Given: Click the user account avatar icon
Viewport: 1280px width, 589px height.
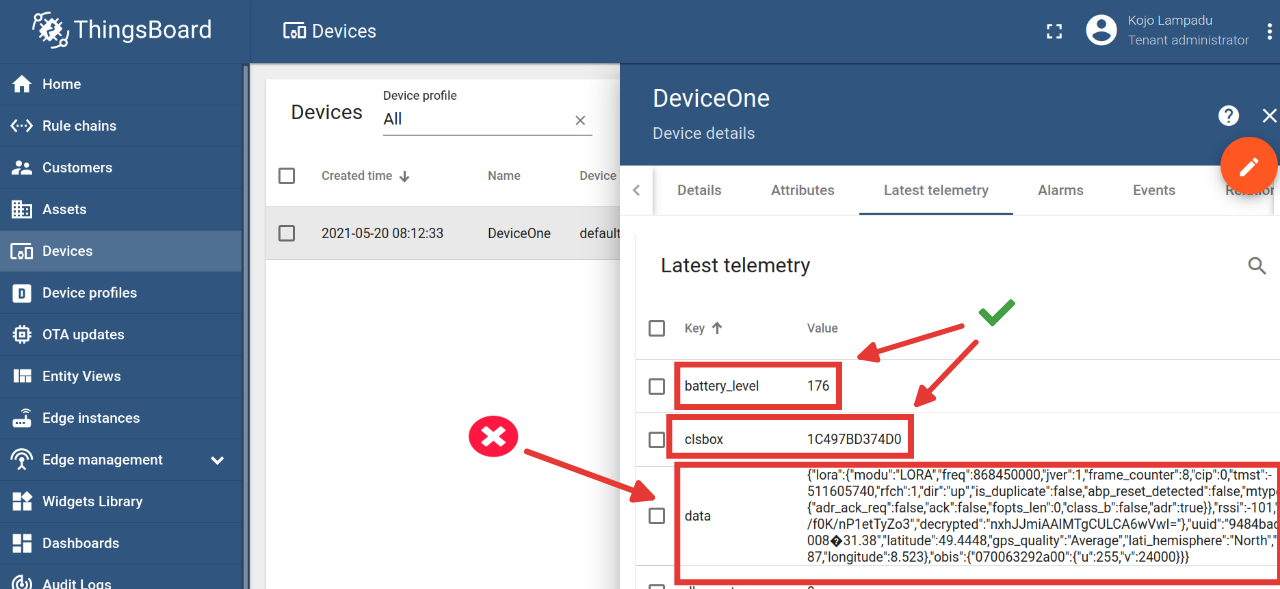Looking at the screenshot, I should point(1101,30).
